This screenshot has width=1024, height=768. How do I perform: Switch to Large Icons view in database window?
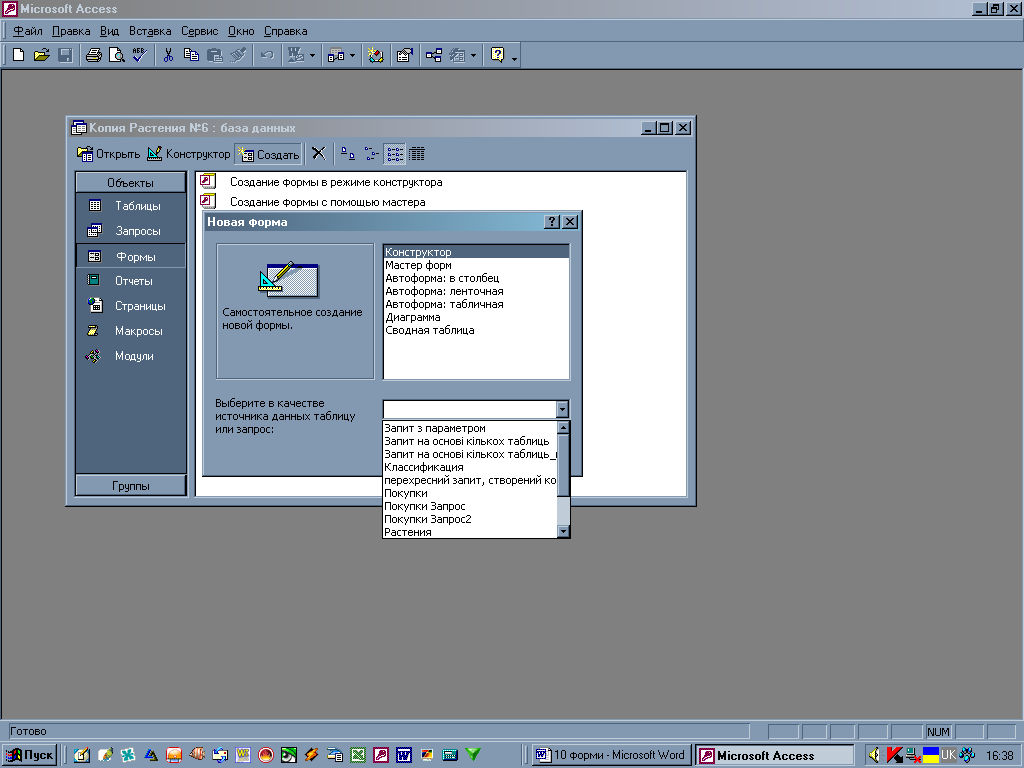[348, 154]
